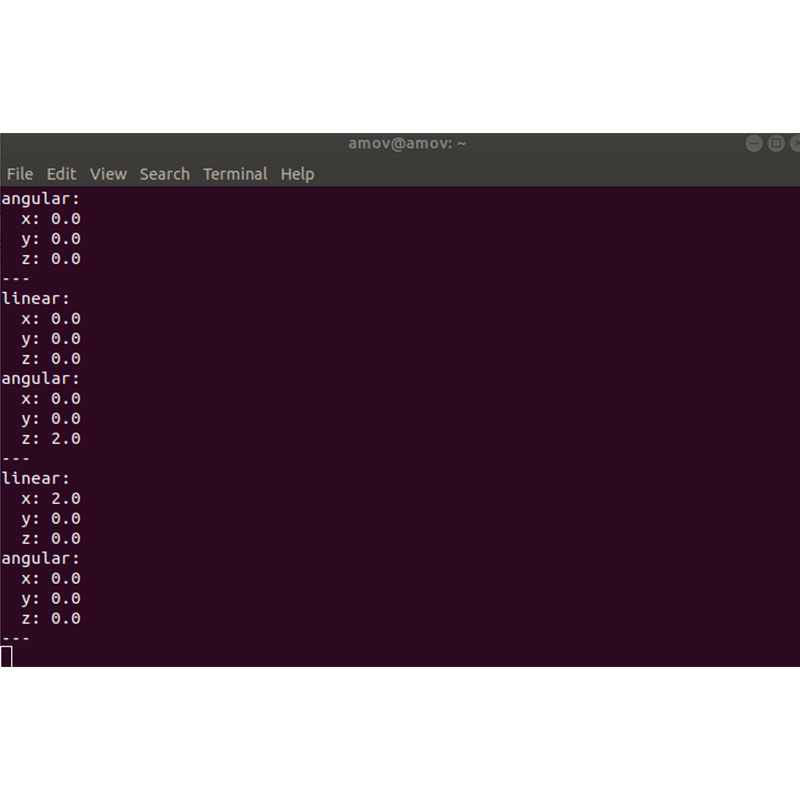
Task: Click the amov@amov: ~ window title
Action: (407, 143)
